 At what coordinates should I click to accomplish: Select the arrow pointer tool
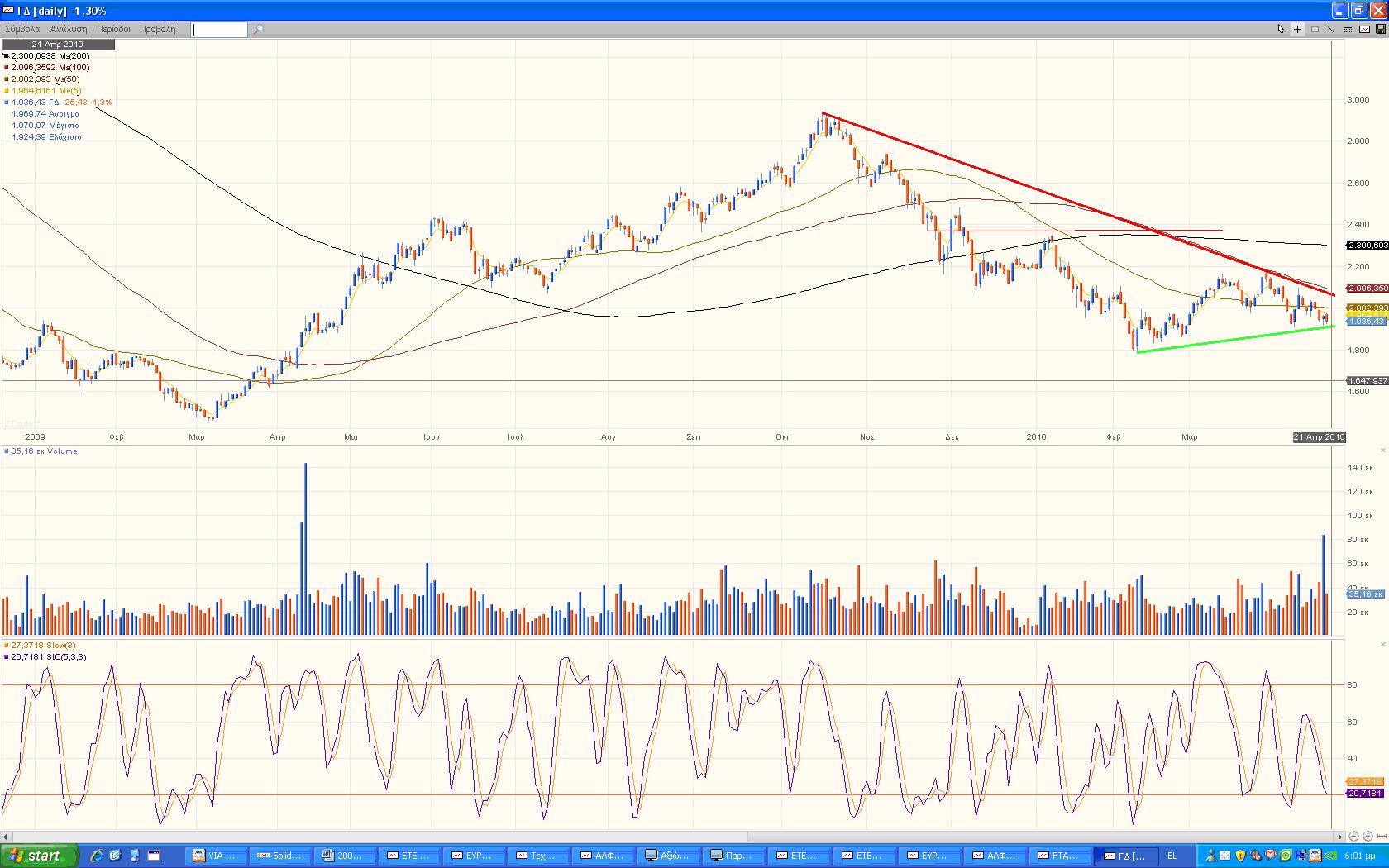click(1281, 29)
